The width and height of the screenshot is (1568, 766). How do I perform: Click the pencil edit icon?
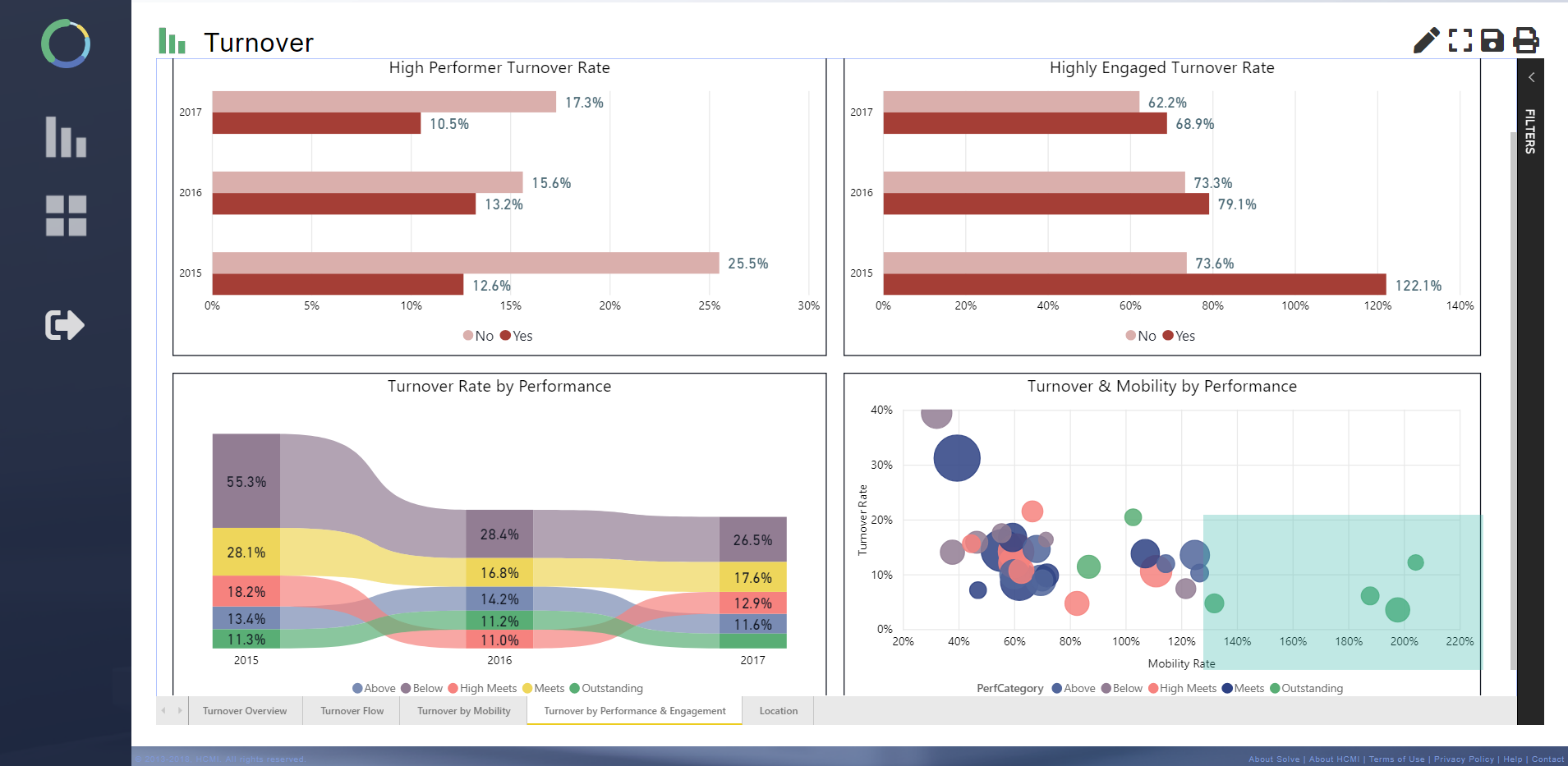point(1426,40)
